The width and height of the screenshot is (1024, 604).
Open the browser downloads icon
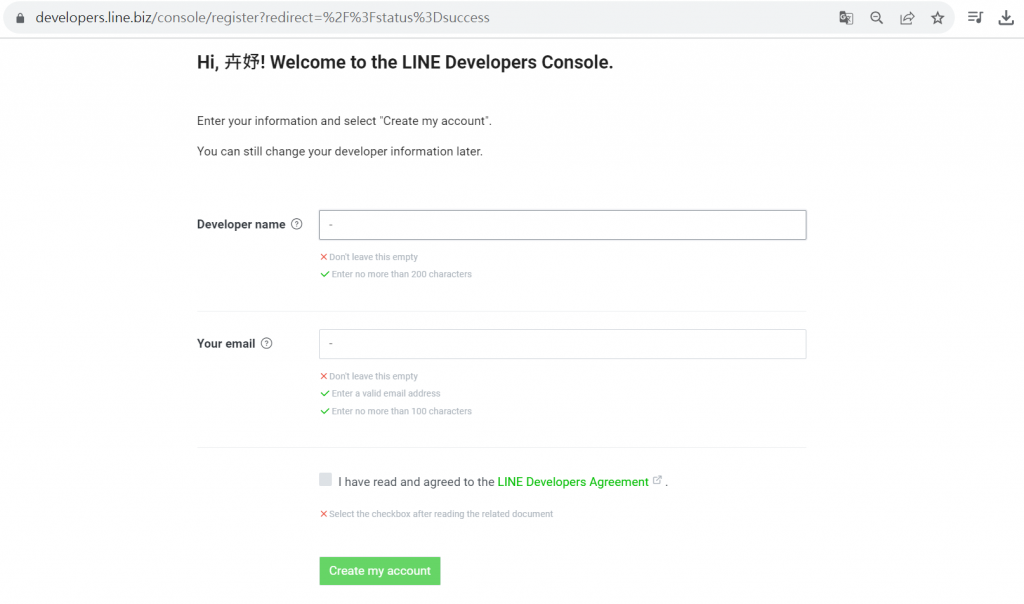coord(1006,18)
